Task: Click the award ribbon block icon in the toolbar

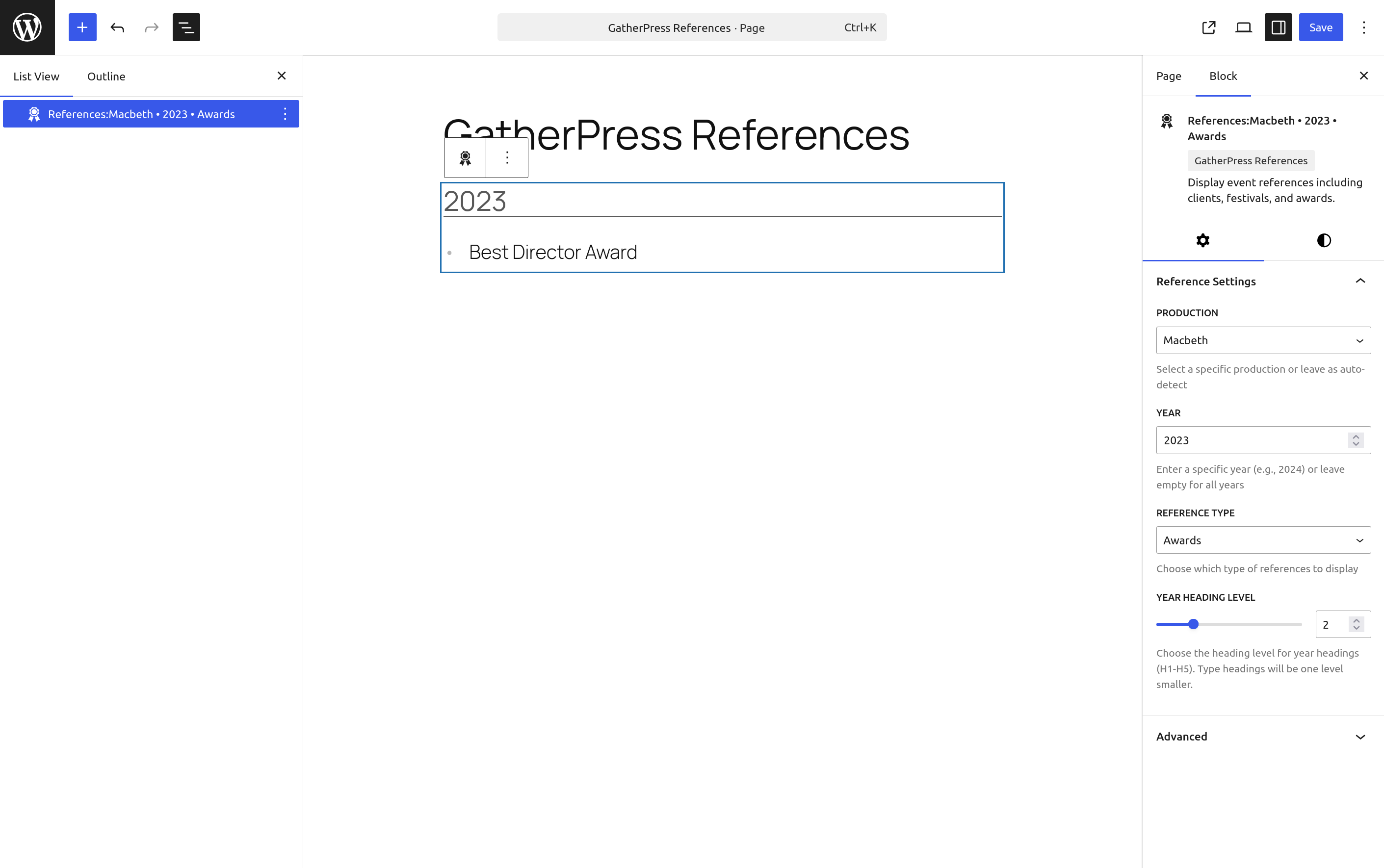Action: pyautogui.click(x=465, y=157)
